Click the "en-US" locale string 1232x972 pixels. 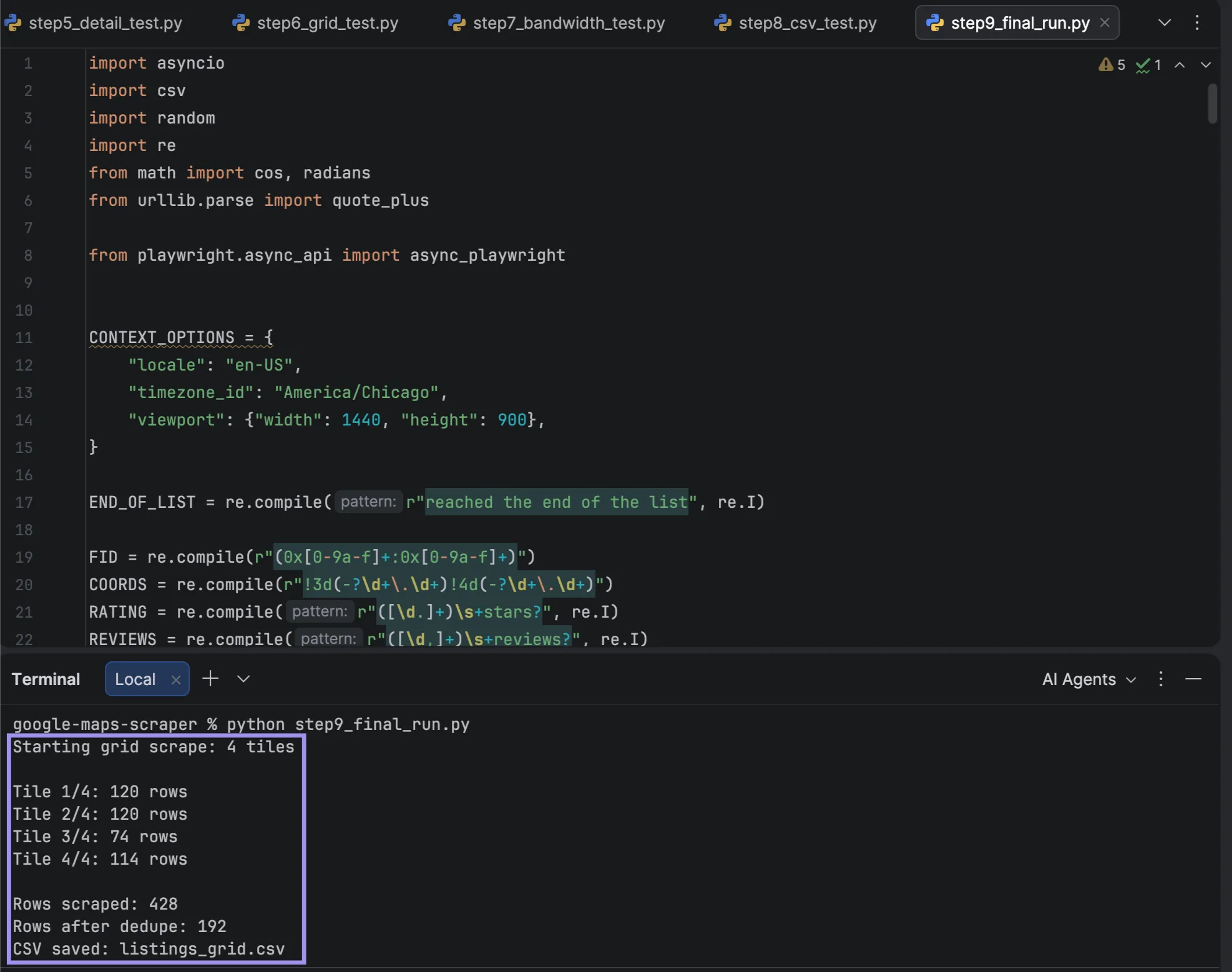259,365
